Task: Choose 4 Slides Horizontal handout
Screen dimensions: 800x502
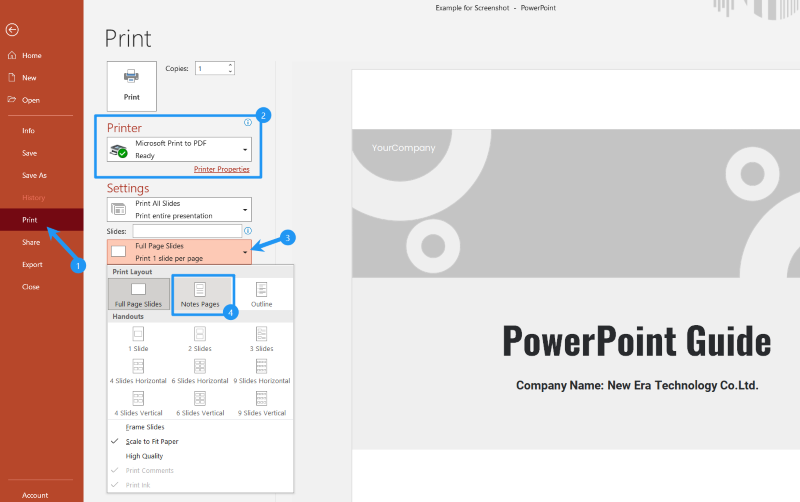Action: pyautogui.click(x=138, y=371)
